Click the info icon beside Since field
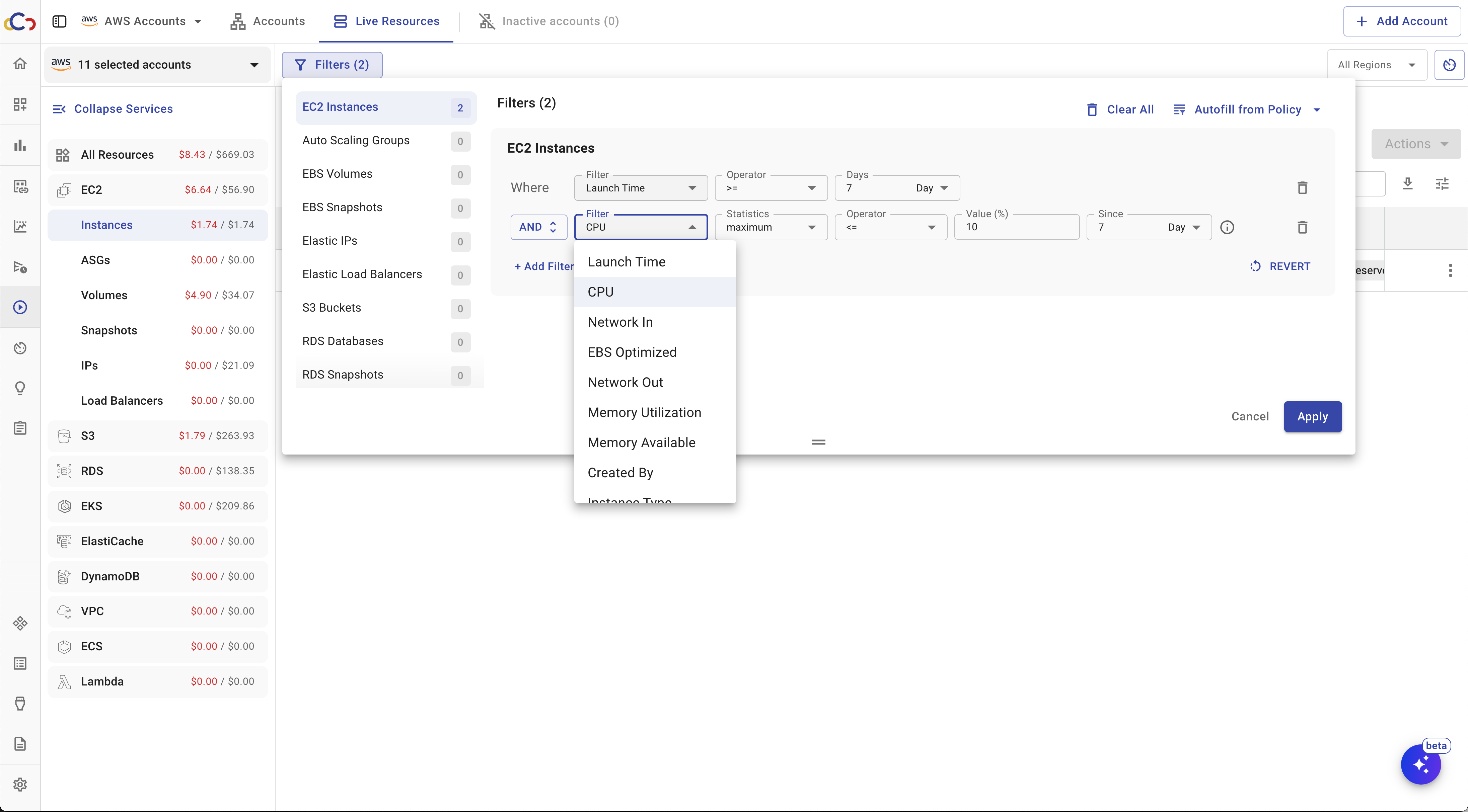The height and width of the screenshot is (812, 1468). tap(1227, 227)
